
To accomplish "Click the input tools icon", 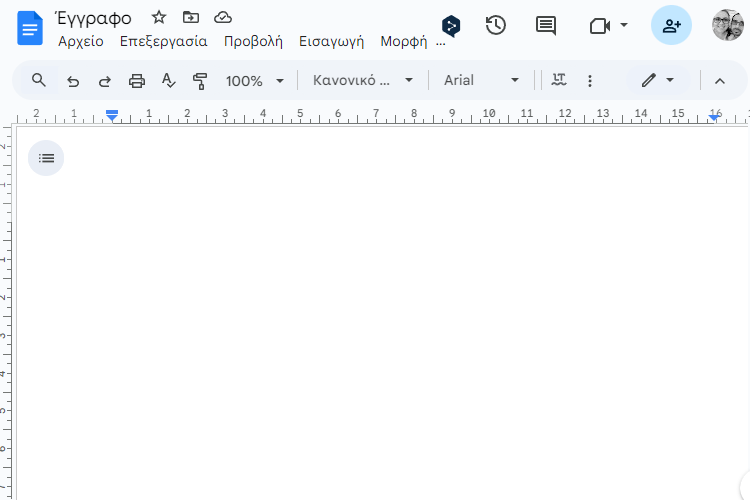I will (559, 80).
